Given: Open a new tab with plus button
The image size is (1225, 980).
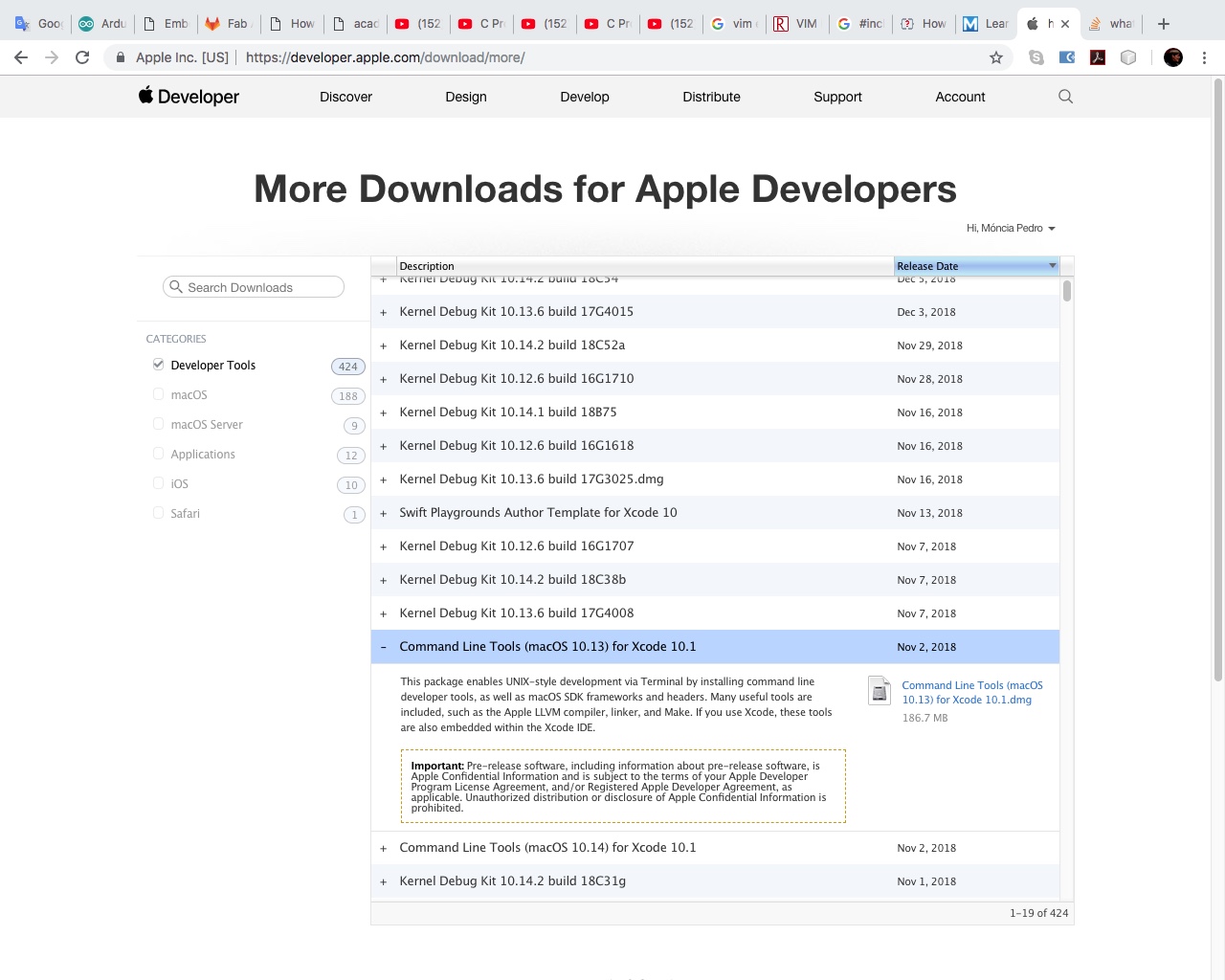Looking at the screenshot, I should pyautogui.click(x=1164, y=24).
